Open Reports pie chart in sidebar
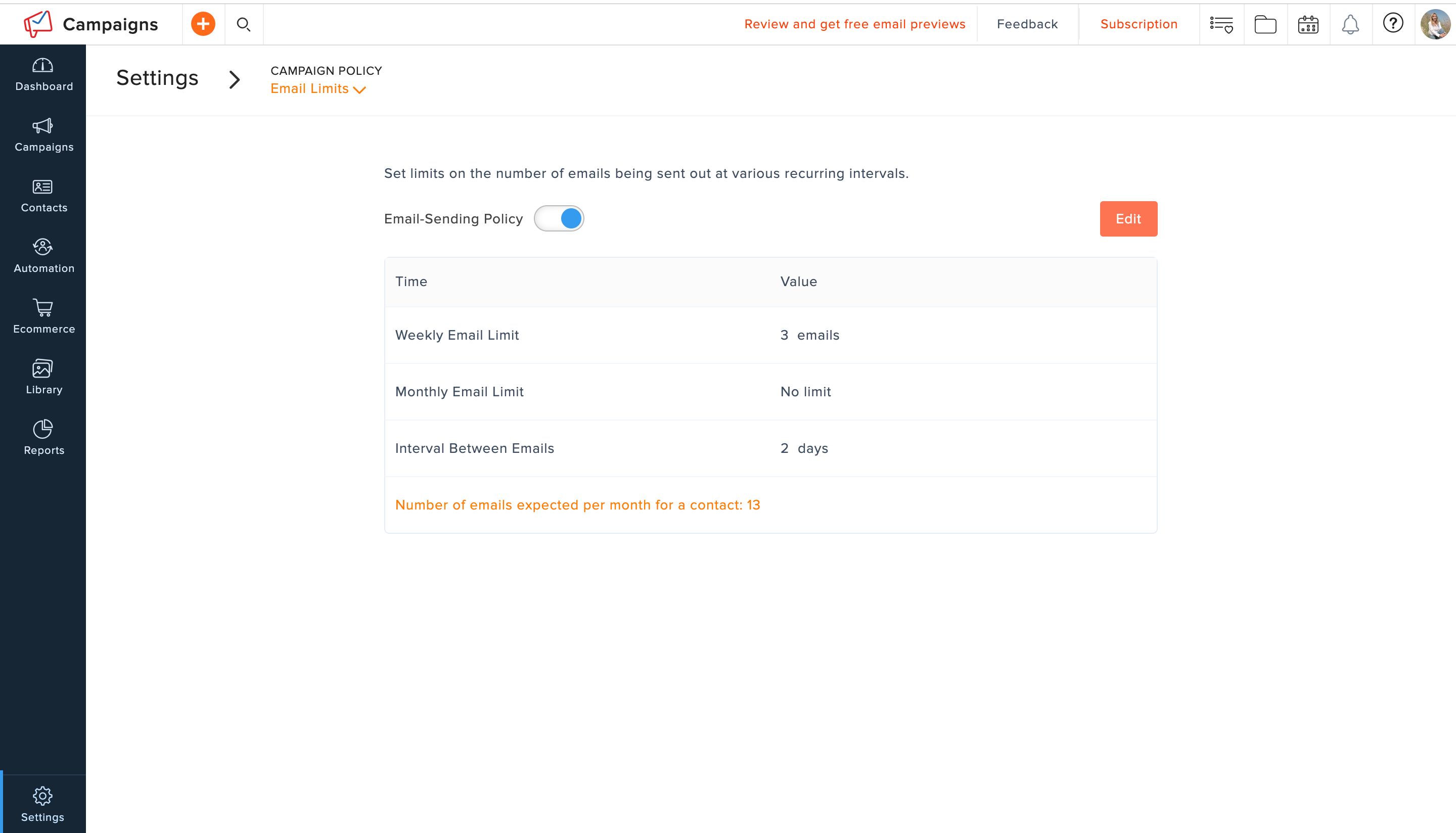 point(43,438)
